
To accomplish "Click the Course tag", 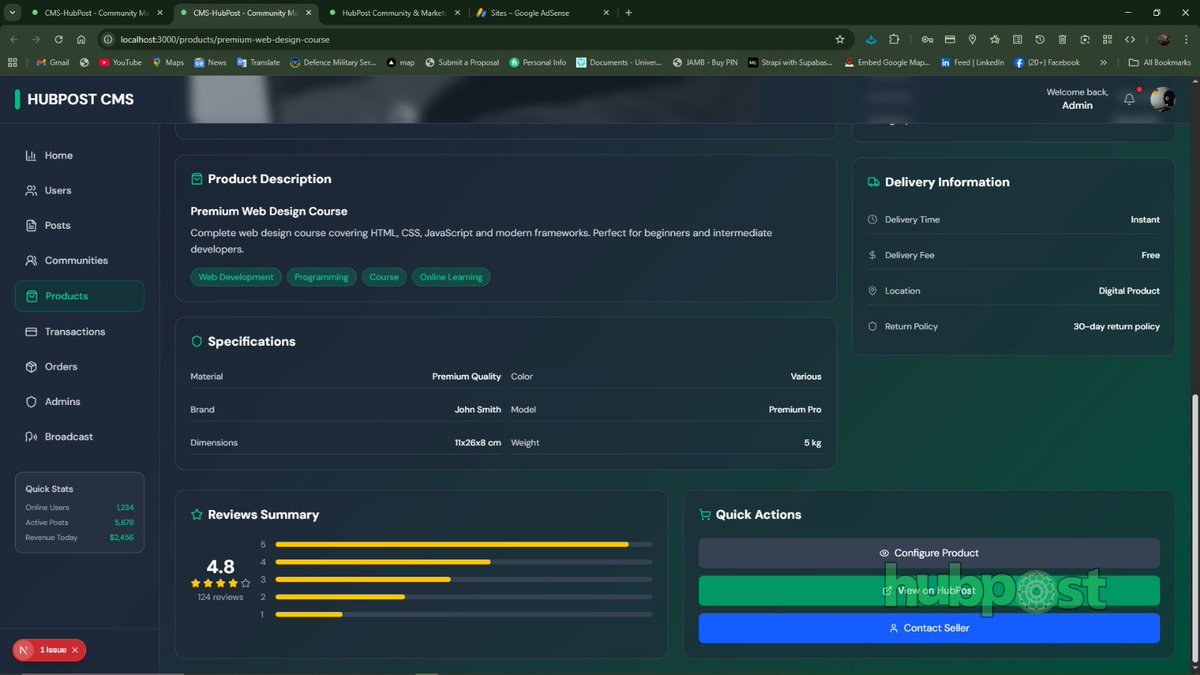I will pyautogui.click(x=384, y=277).
